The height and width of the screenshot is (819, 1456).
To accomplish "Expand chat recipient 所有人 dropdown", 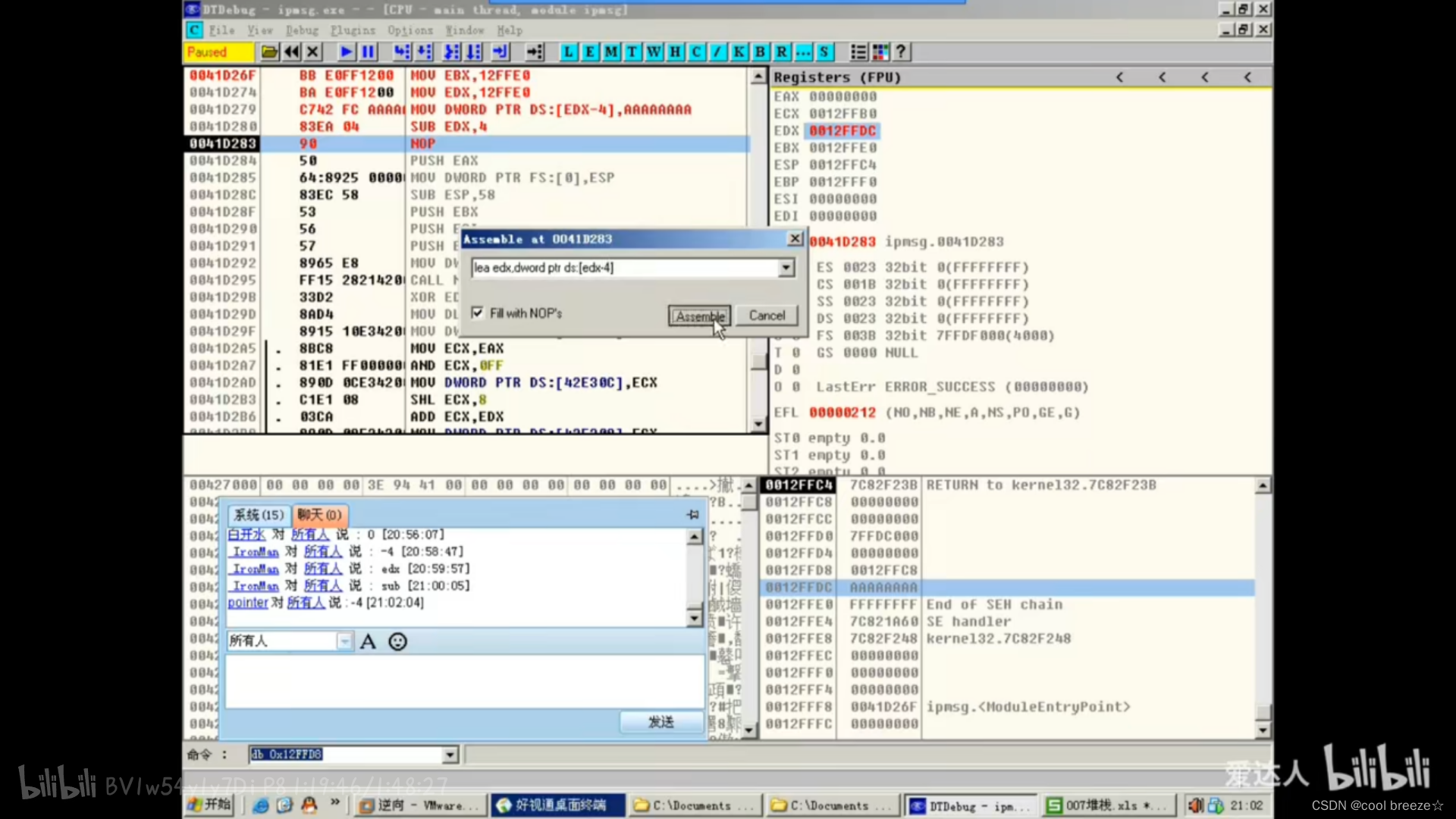I will 345,642.
